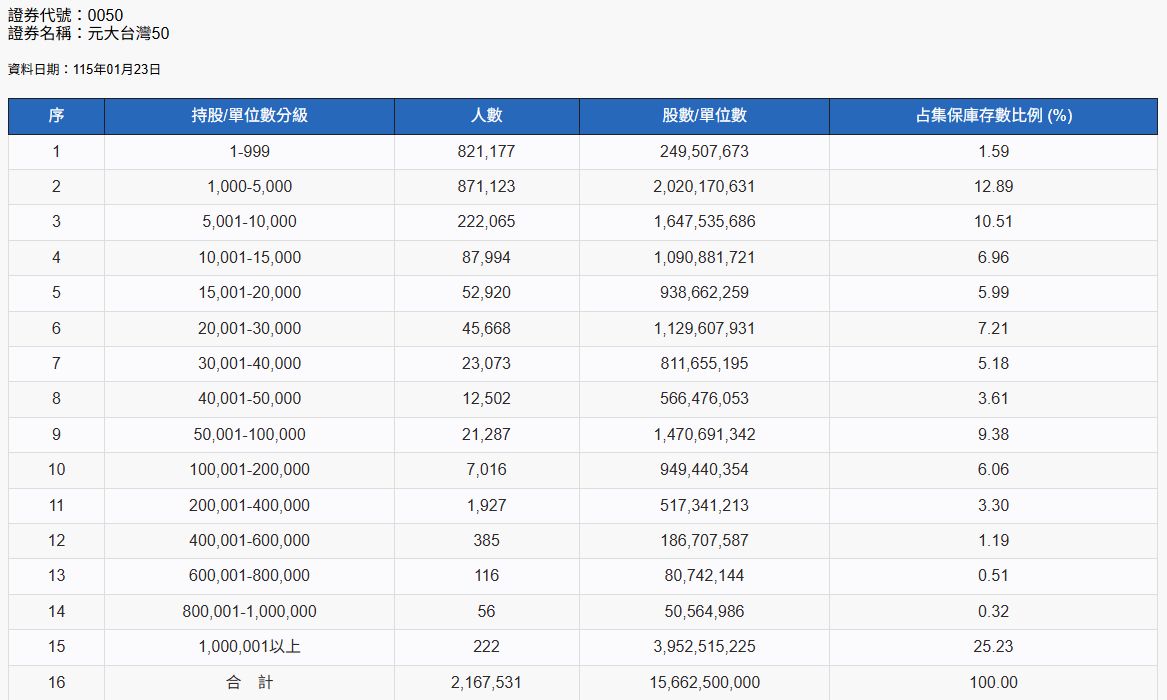Select the 1-999 holding range cell
Image resolution: width=1167 pixels, height=700 pixels.
pyautogui.click(x=249, y=152)
